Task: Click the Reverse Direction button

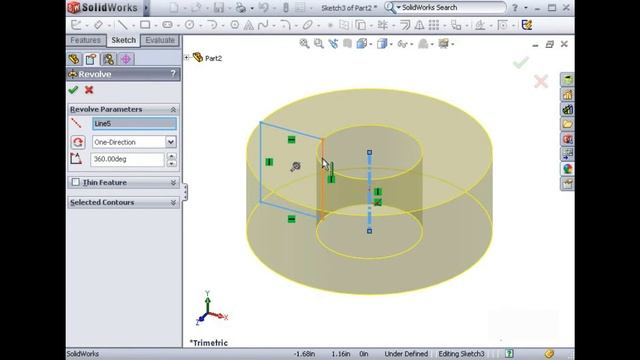Action: tap(78, 142)
